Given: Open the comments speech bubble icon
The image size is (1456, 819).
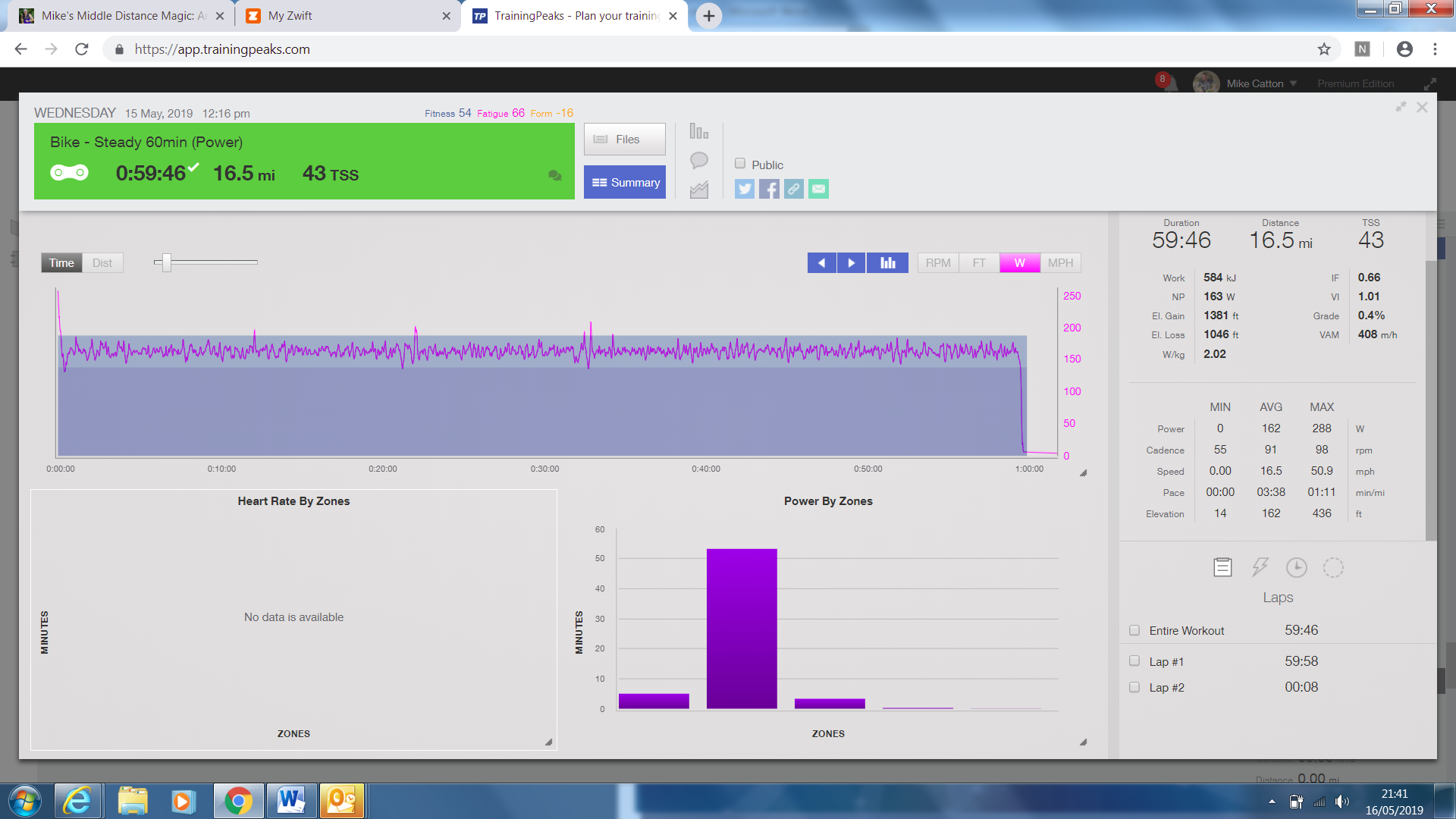Looking at the screenshot, I should 699,161.
